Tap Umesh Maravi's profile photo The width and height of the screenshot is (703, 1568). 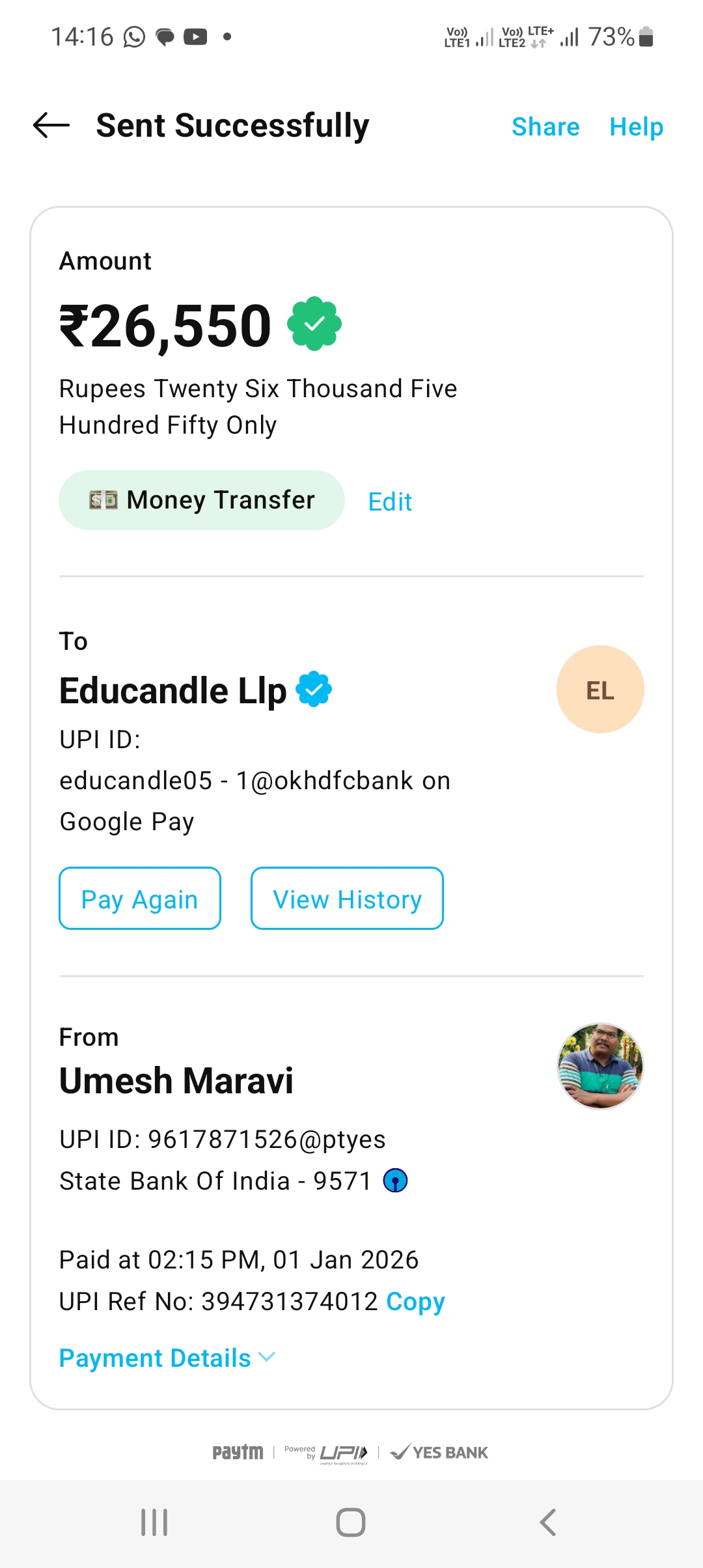[x=600, y=1065]
